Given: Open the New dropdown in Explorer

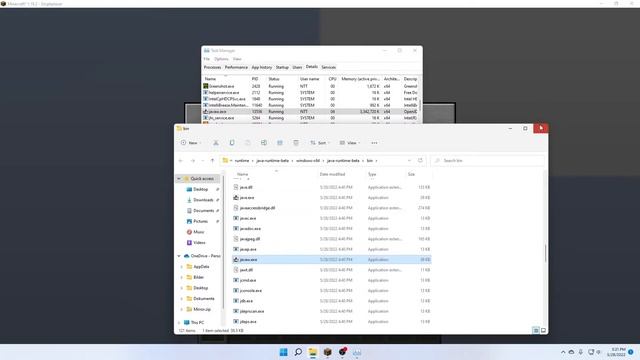Looking at the screenshot, I should (x=191, y=143).
